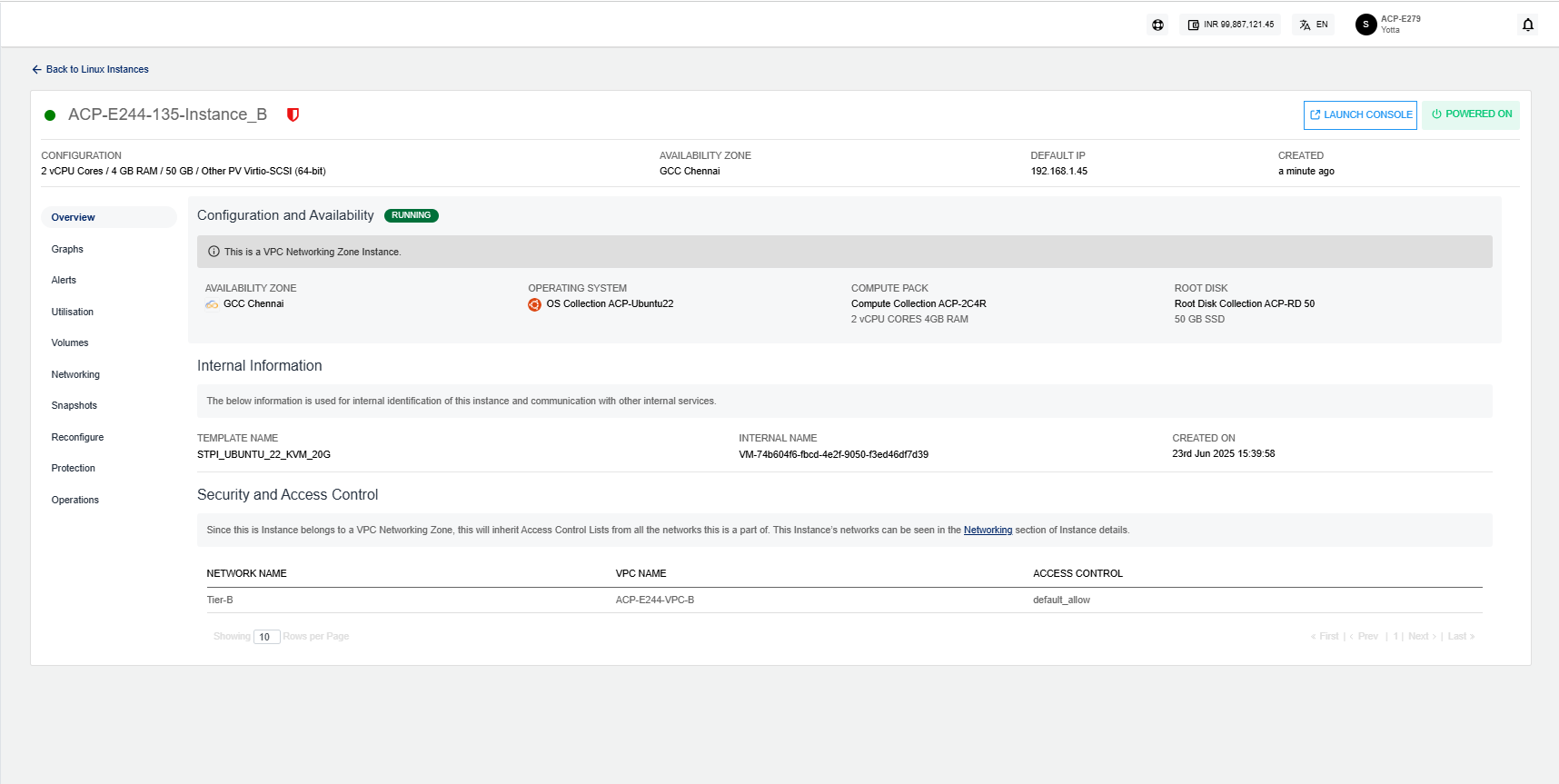Open the Operations section

pos(75,500)
